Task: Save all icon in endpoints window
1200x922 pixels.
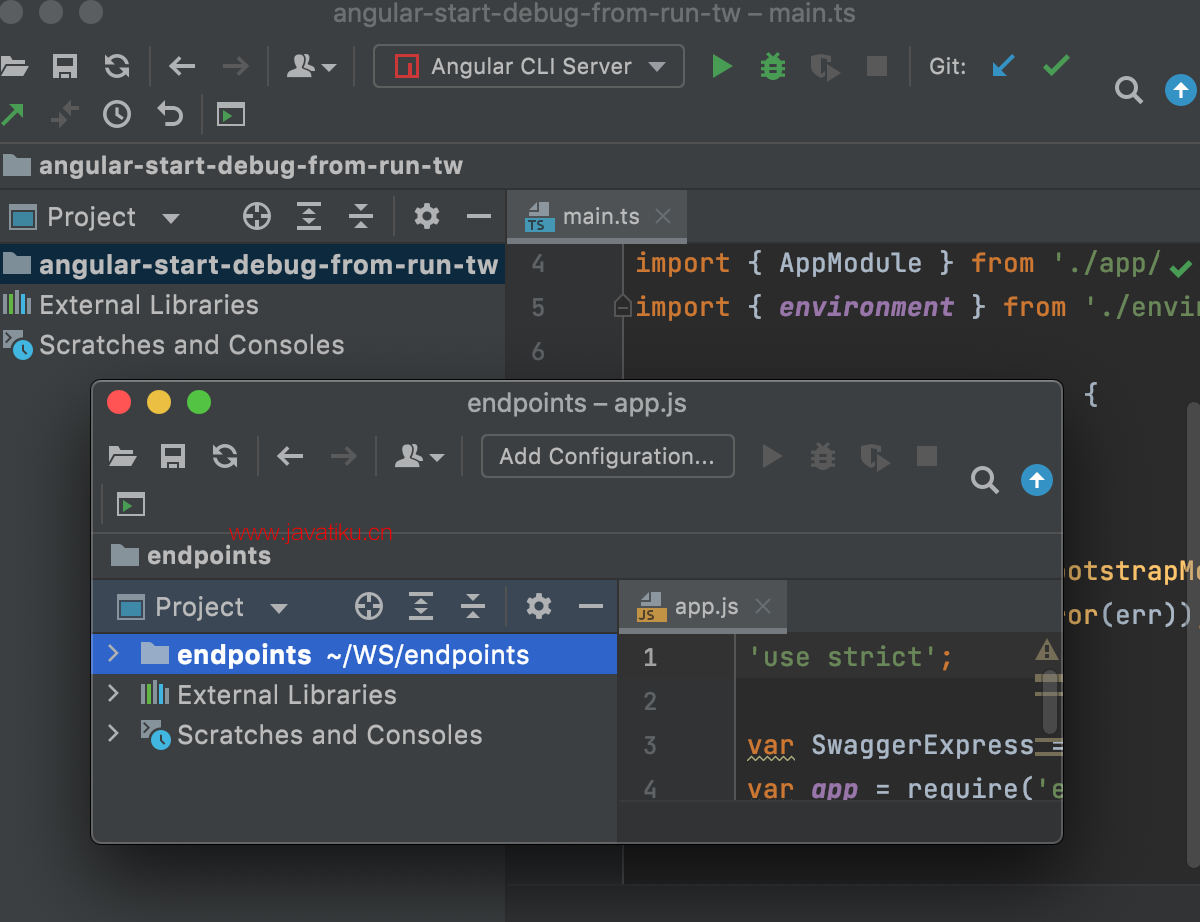Action: (173, 457)
